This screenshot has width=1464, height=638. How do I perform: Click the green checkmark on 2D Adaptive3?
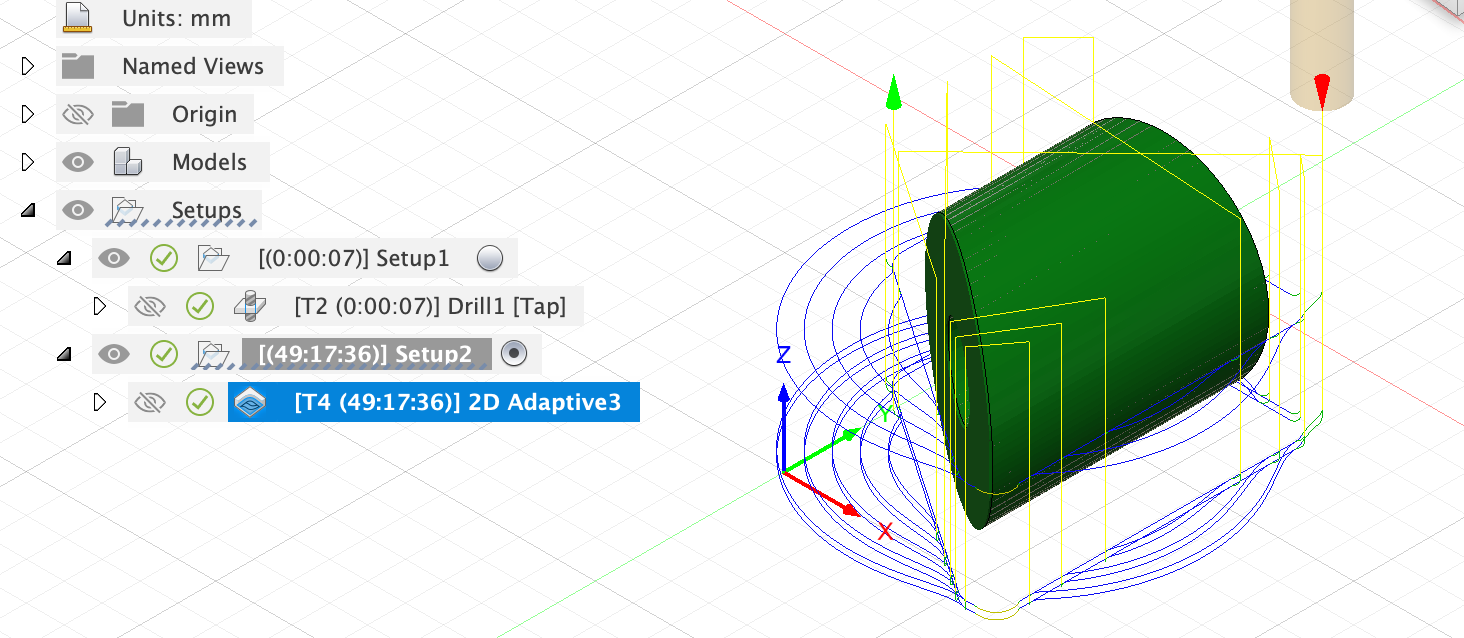[x=200, y=402]
